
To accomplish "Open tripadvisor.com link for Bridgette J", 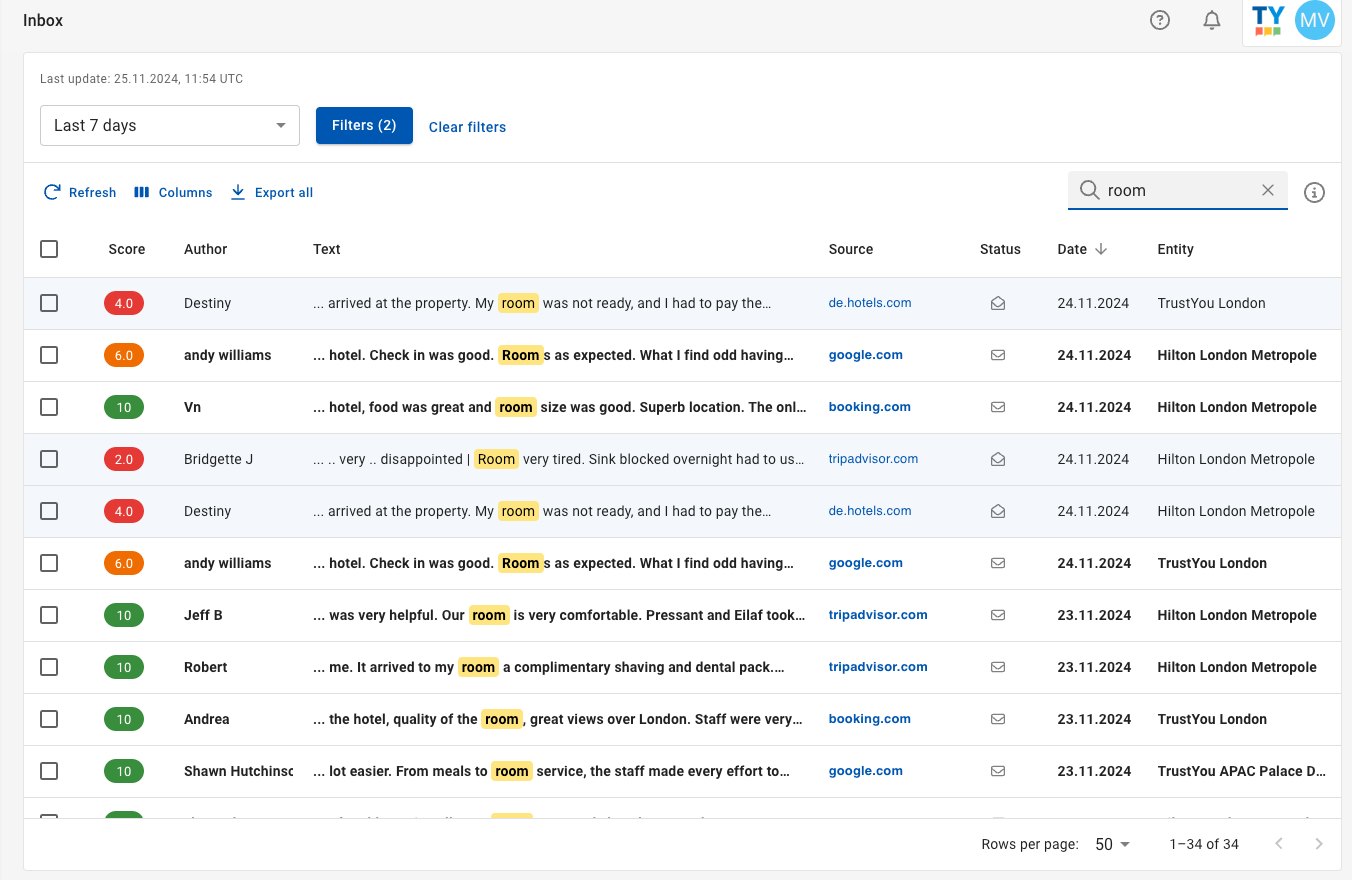I will tap(874, 459).
